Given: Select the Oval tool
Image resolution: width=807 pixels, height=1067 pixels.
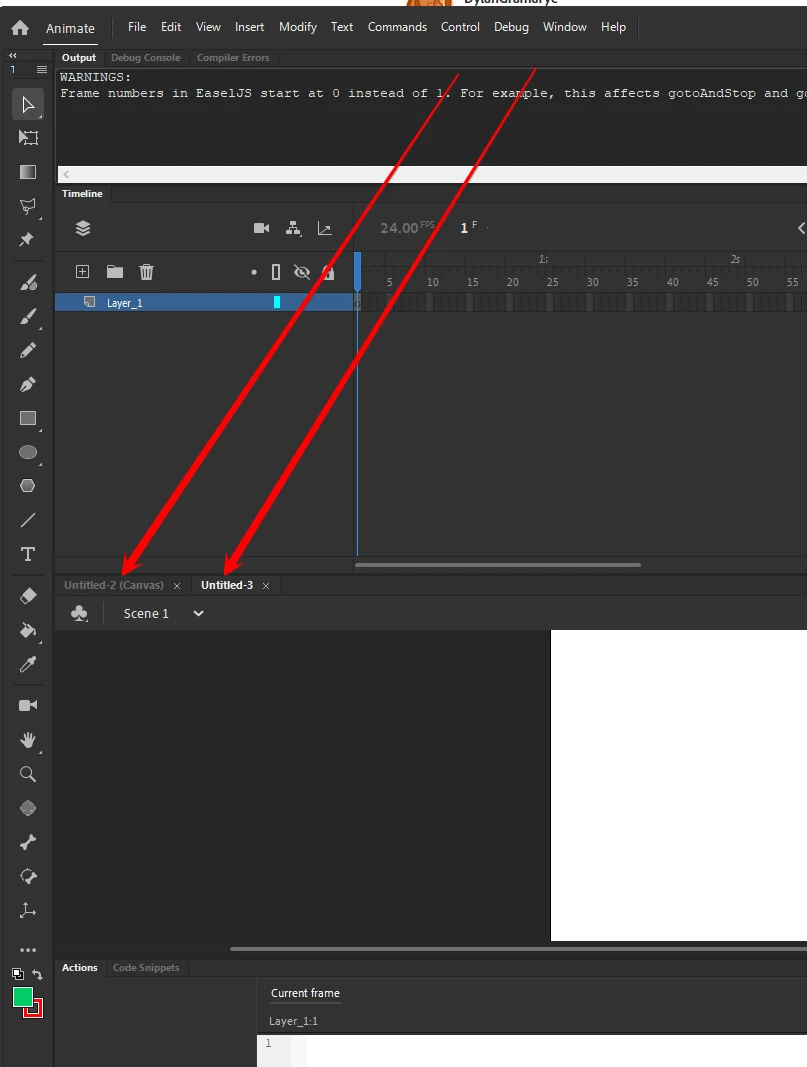Looking at the screenshot, I should [x=28, y=452].
